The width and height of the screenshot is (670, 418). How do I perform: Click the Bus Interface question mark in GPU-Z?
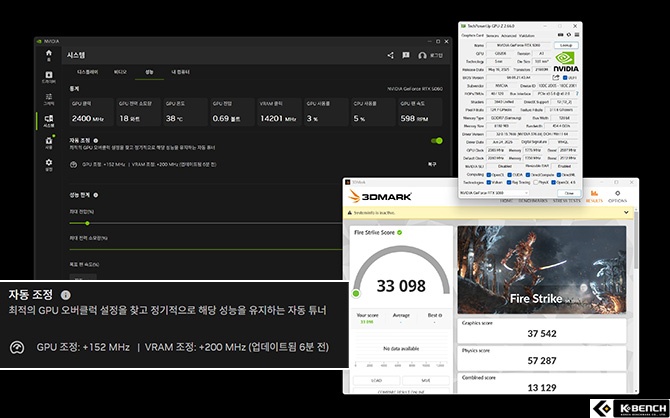[x=577, y=94]
